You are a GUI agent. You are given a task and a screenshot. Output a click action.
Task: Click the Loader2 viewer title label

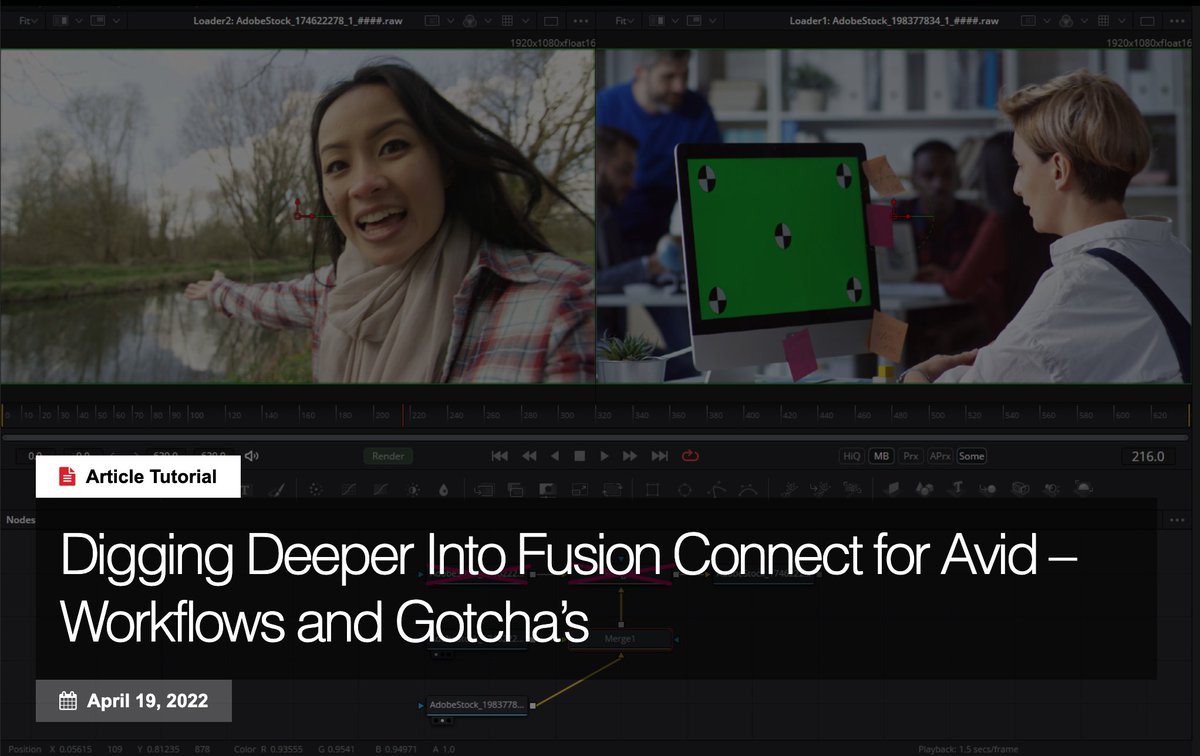tap(298, 21)
